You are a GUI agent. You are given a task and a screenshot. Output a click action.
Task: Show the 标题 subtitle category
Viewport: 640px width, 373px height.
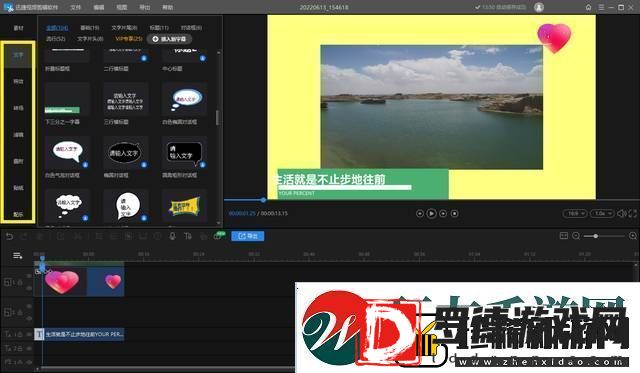point(159,28)
